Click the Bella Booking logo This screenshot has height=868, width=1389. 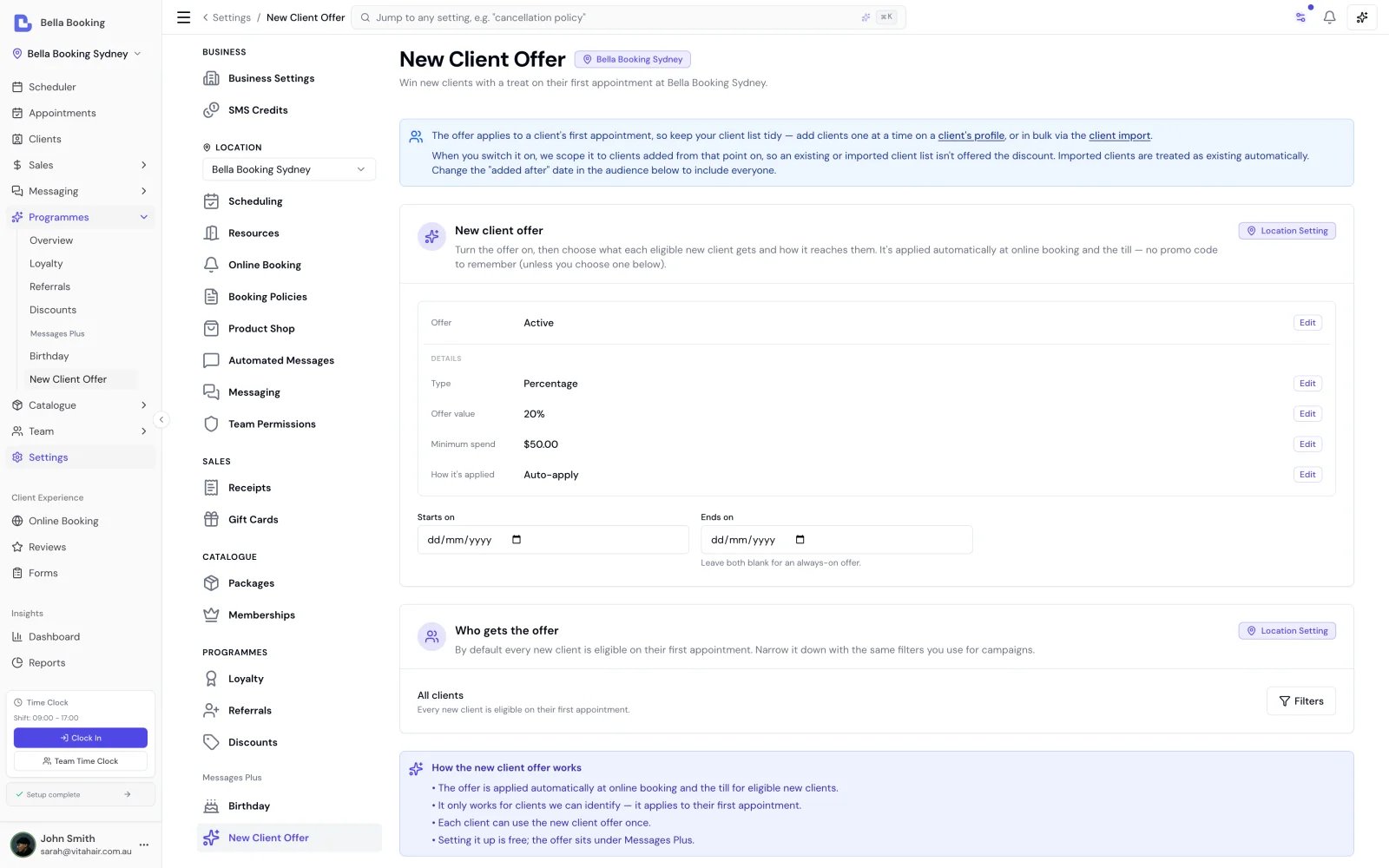click(23, 23)
